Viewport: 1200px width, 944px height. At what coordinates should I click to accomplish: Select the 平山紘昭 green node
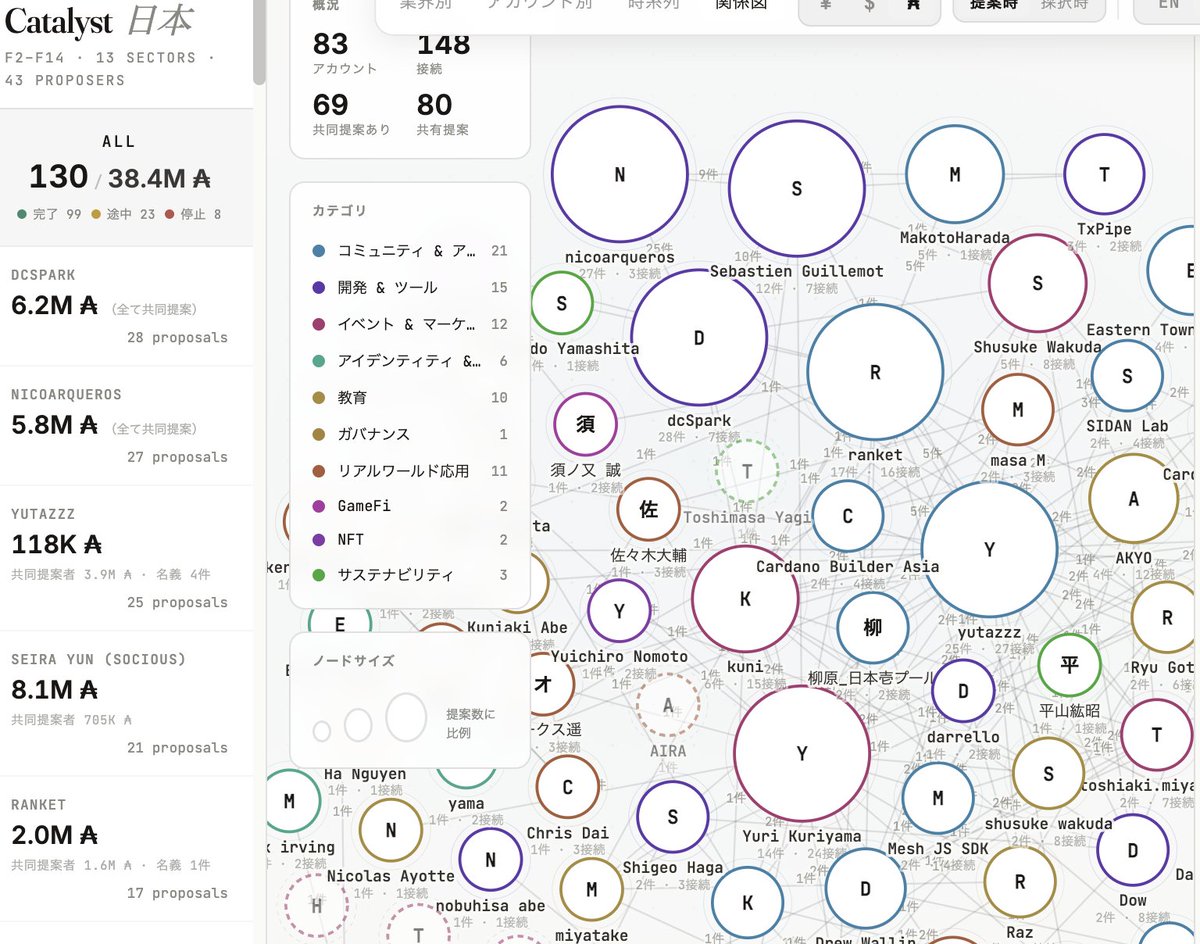pyautogui.click(x=1069, y=664)
